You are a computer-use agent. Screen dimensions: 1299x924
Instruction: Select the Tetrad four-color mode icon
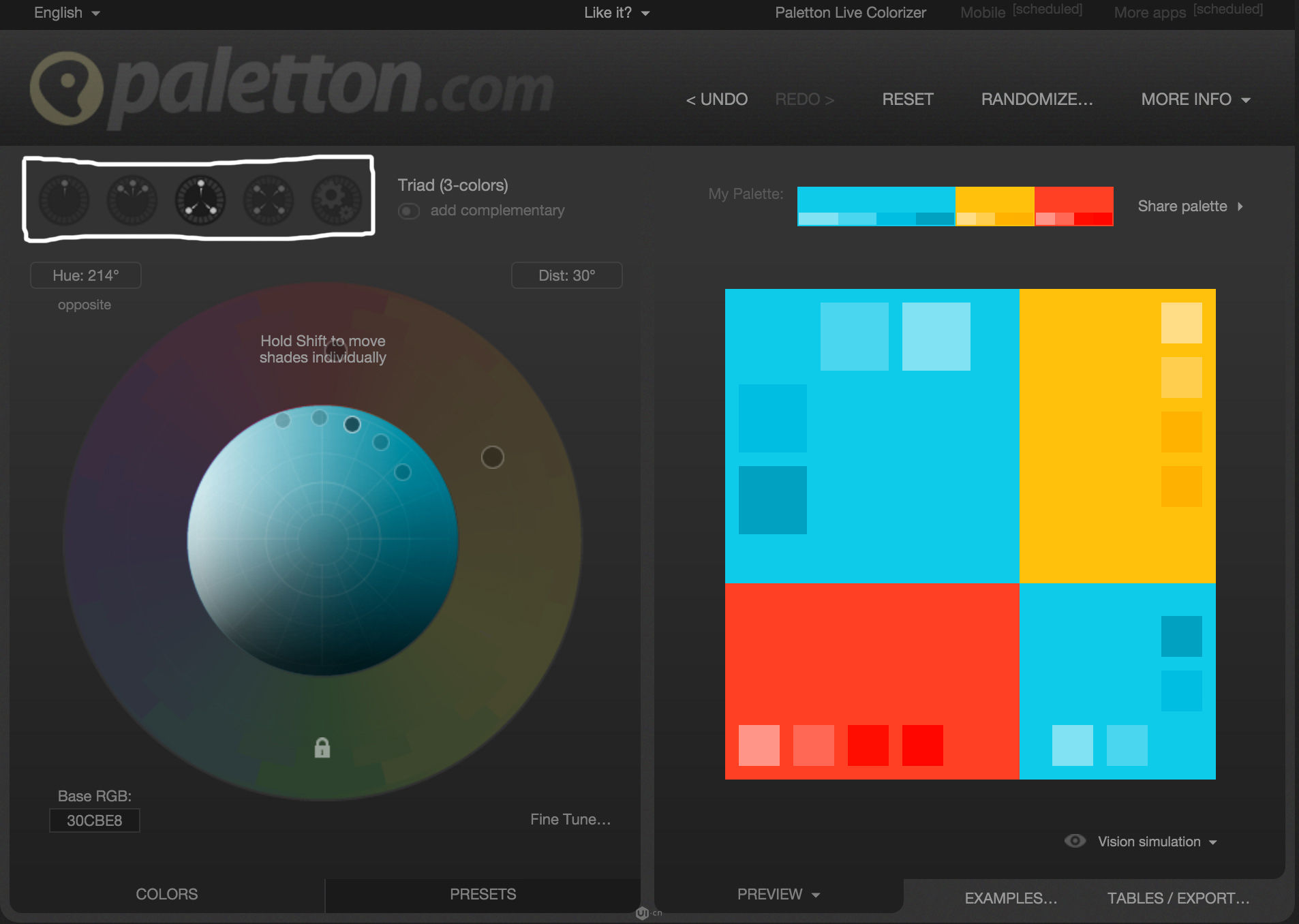tap(269, 200)
